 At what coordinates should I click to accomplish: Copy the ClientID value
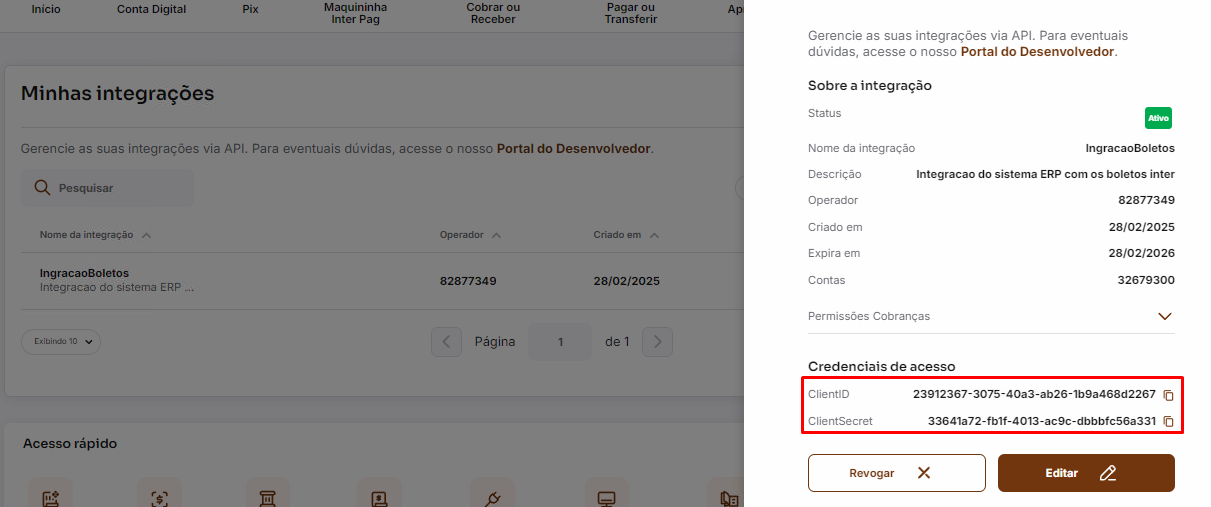tap(1168, 395)
